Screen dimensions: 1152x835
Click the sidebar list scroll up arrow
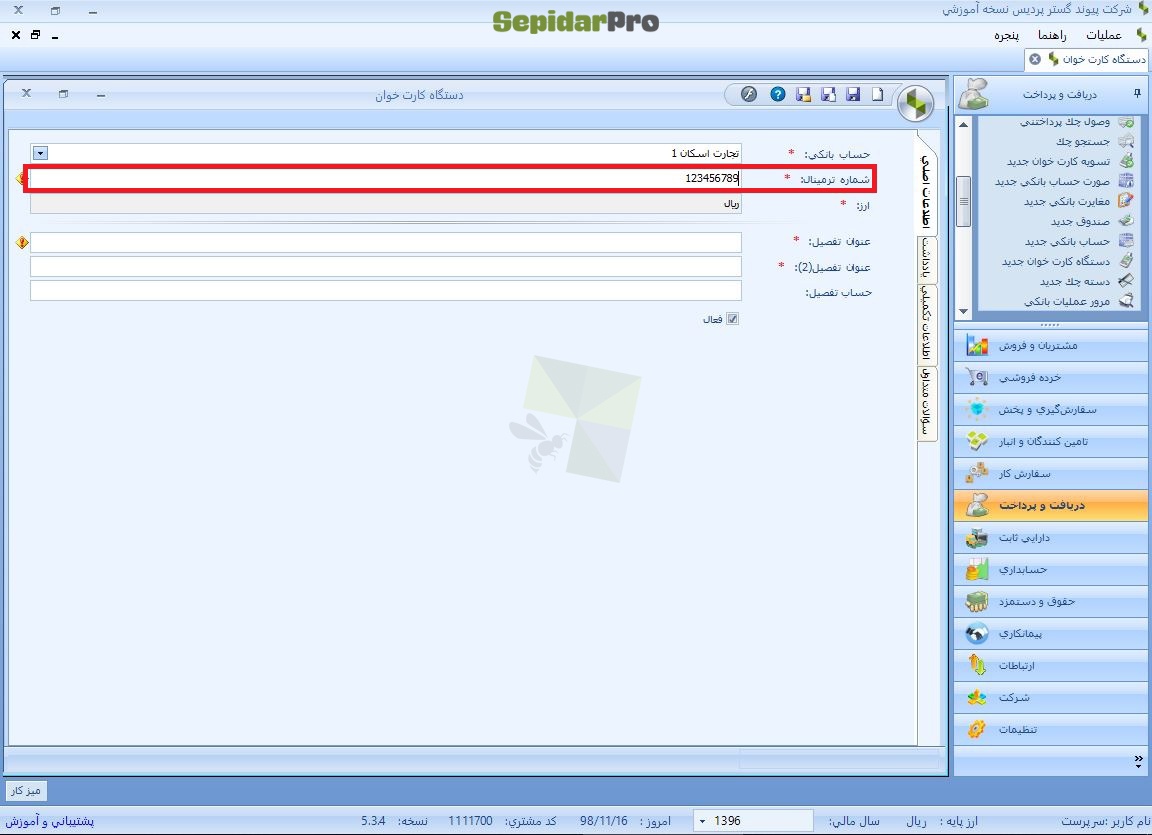(x=963, y=124)
